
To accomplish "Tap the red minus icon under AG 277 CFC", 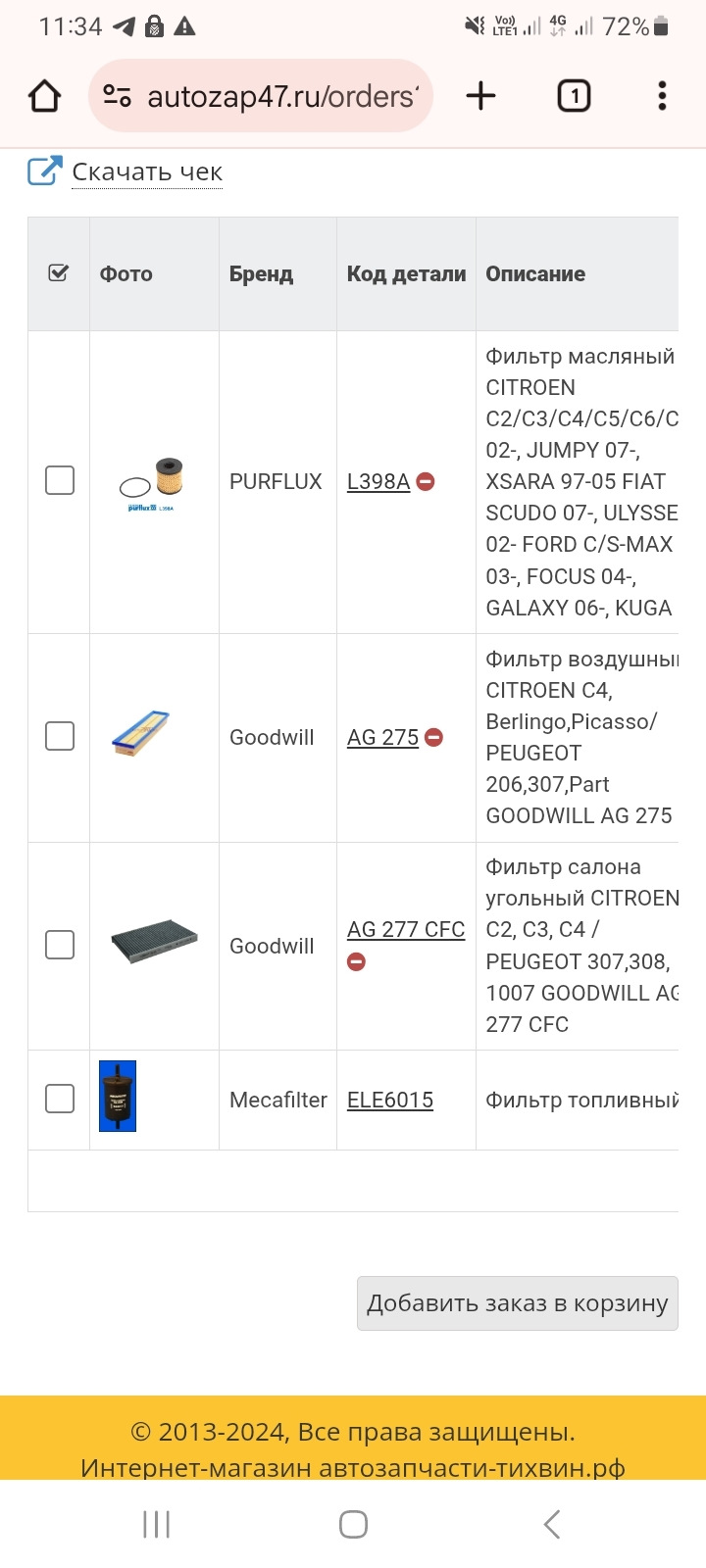I will pos(356,961).
